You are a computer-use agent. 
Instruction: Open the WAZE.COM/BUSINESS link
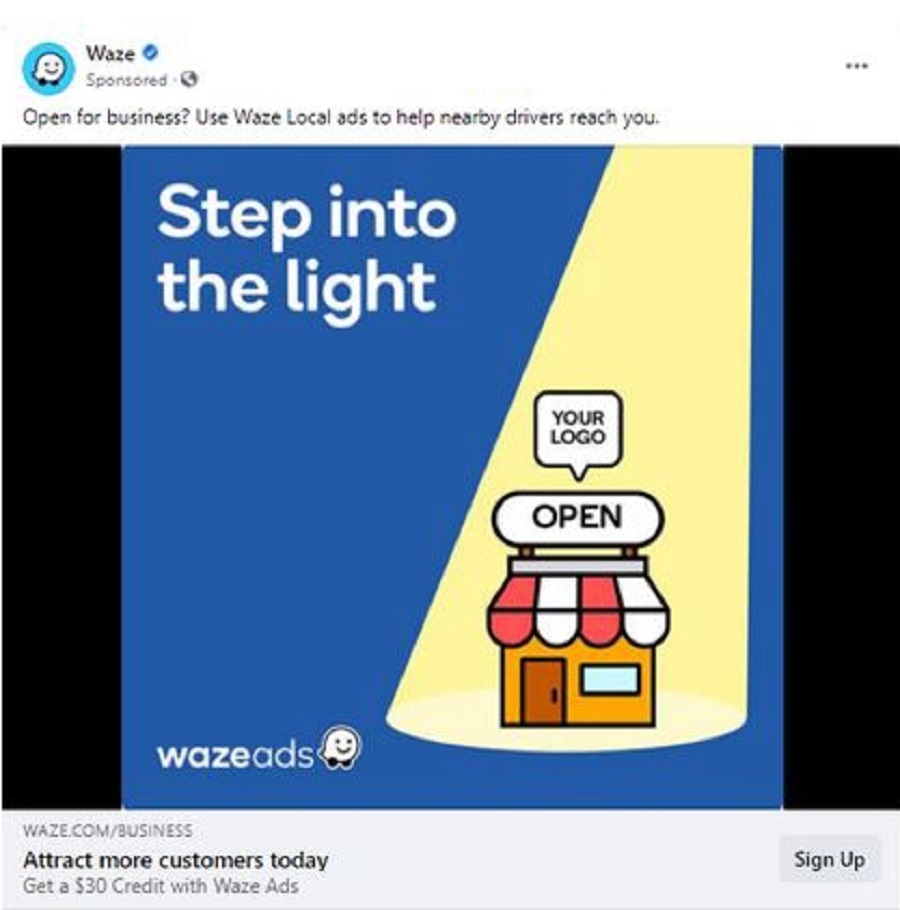click(108, 830)
